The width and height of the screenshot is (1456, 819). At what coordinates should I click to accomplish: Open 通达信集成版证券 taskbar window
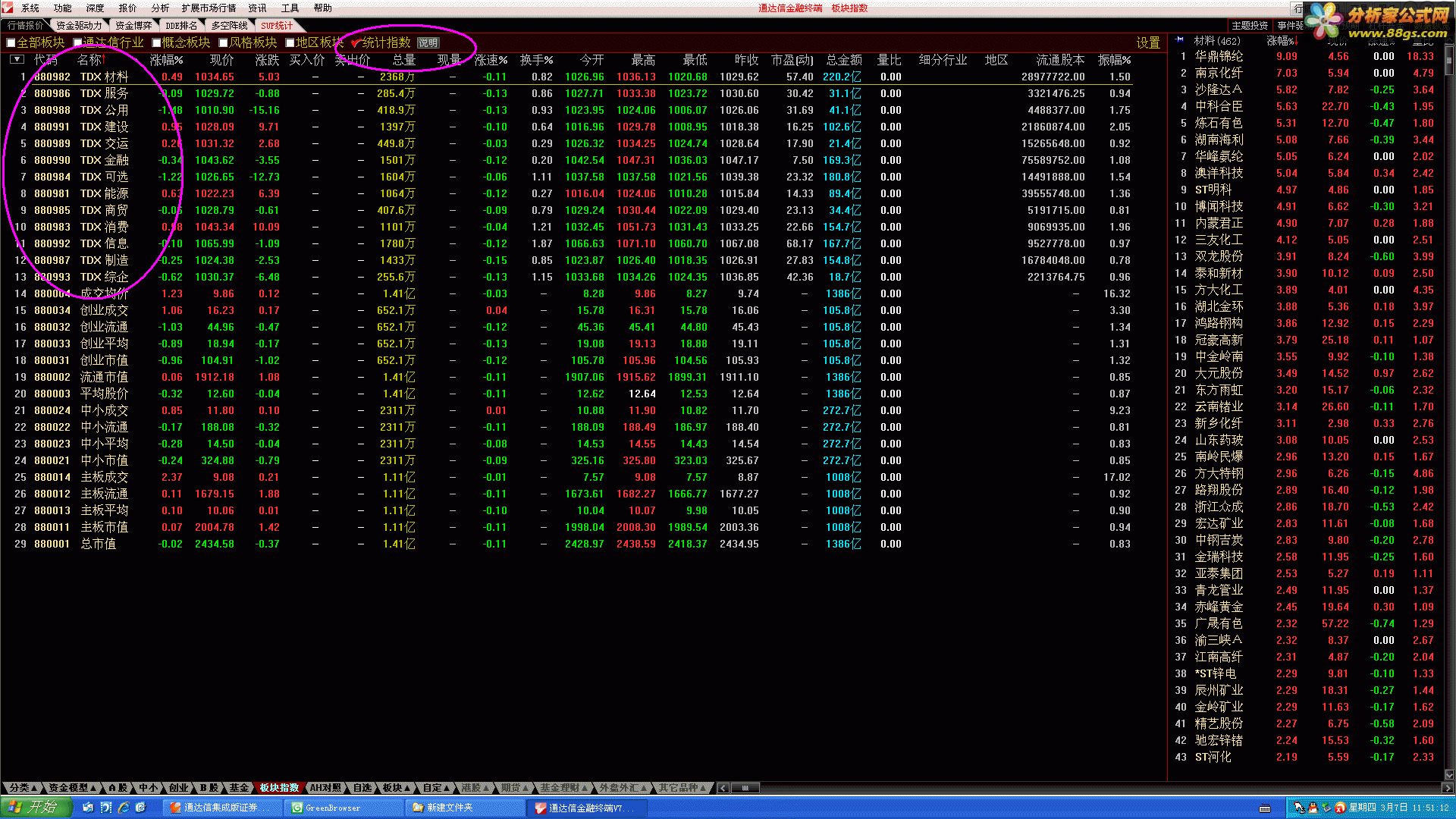click(x=223, y=808)
